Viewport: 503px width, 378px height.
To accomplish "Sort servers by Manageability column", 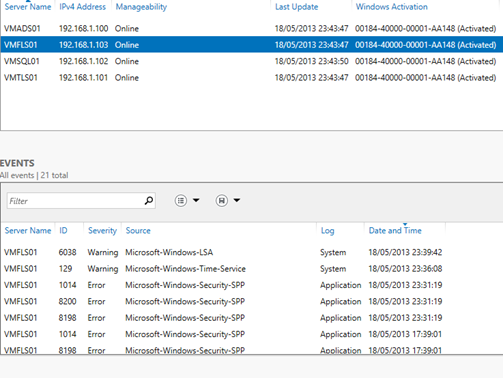I will coord(141,7).
